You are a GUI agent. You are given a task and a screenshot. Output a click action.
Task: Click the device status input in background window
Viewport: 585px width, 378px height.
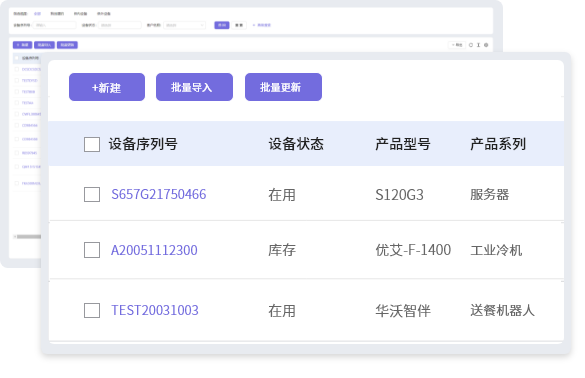120,25
